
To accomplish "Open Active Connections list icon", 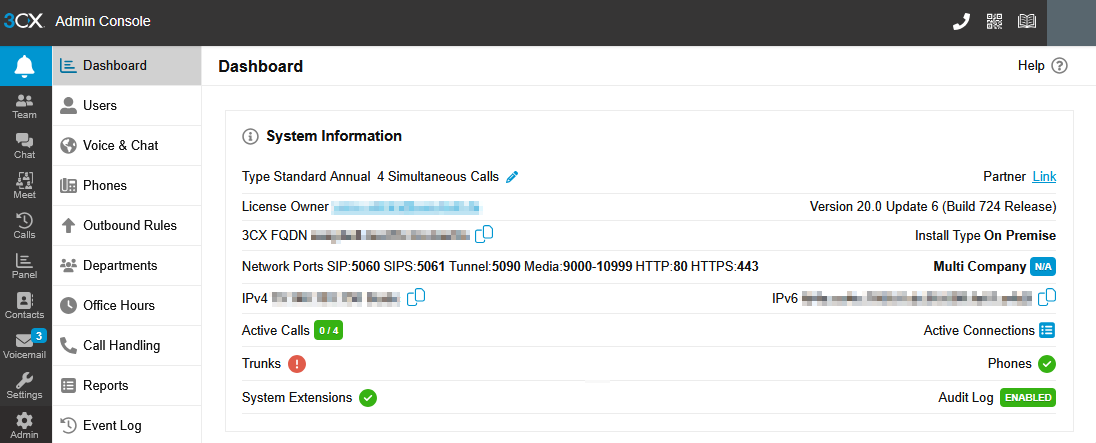I will (1046, 330).
